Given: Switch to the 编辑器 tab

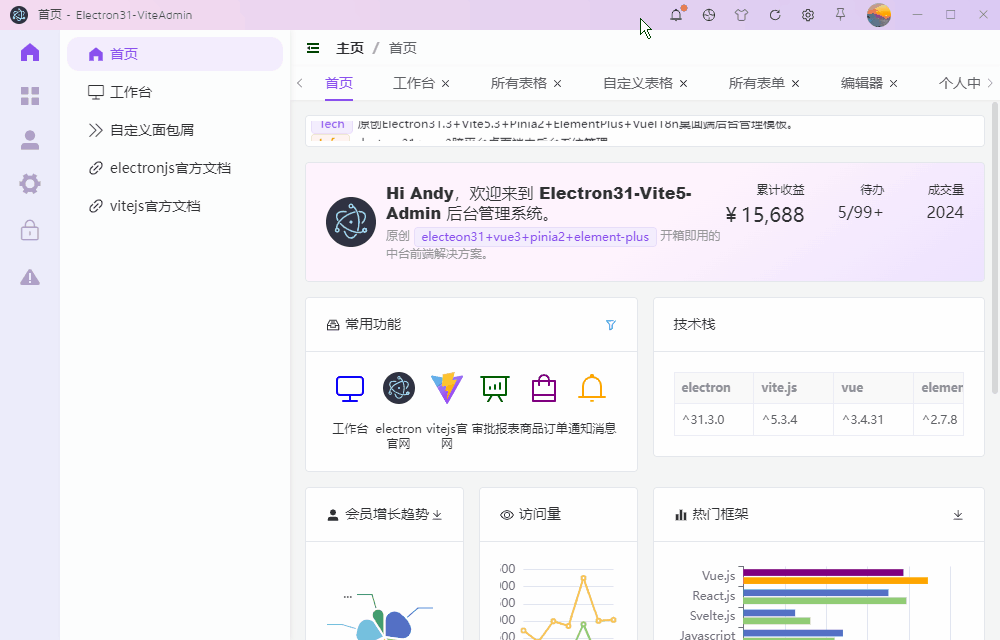Looking at the screenshot, I should [862, 83].
